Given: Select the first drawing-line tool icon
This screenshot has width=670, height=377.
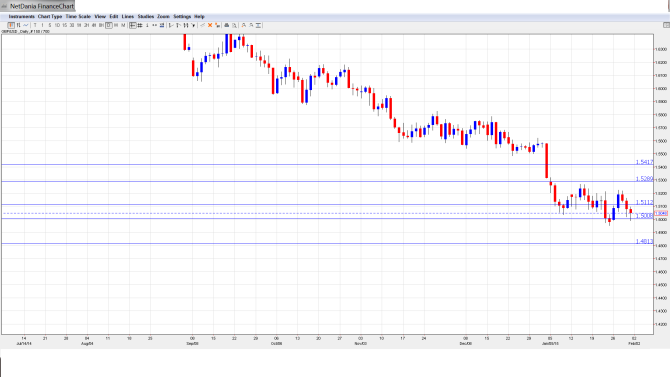Looking at the screenshot, I should pyautogui.click(x=171, y=25).
